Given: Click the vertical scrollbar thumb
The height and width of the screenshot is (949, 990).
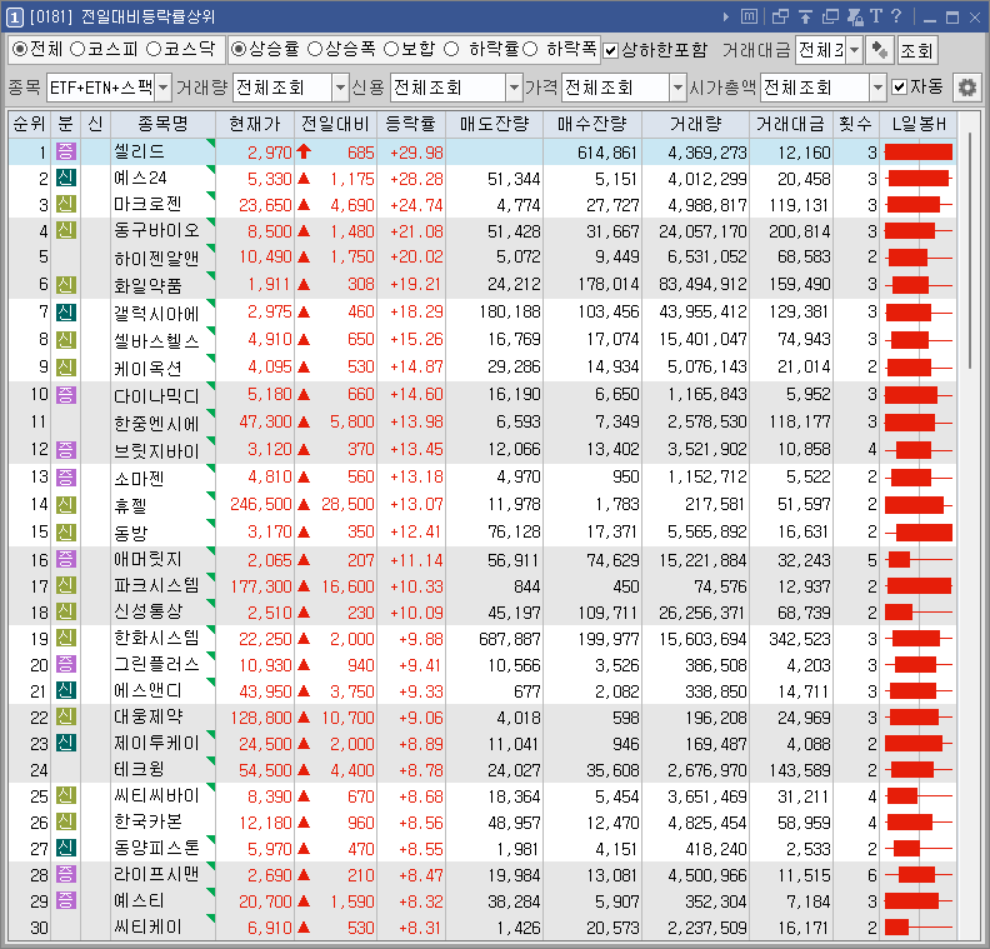Looking at the screenshot, I should [970, 251].
